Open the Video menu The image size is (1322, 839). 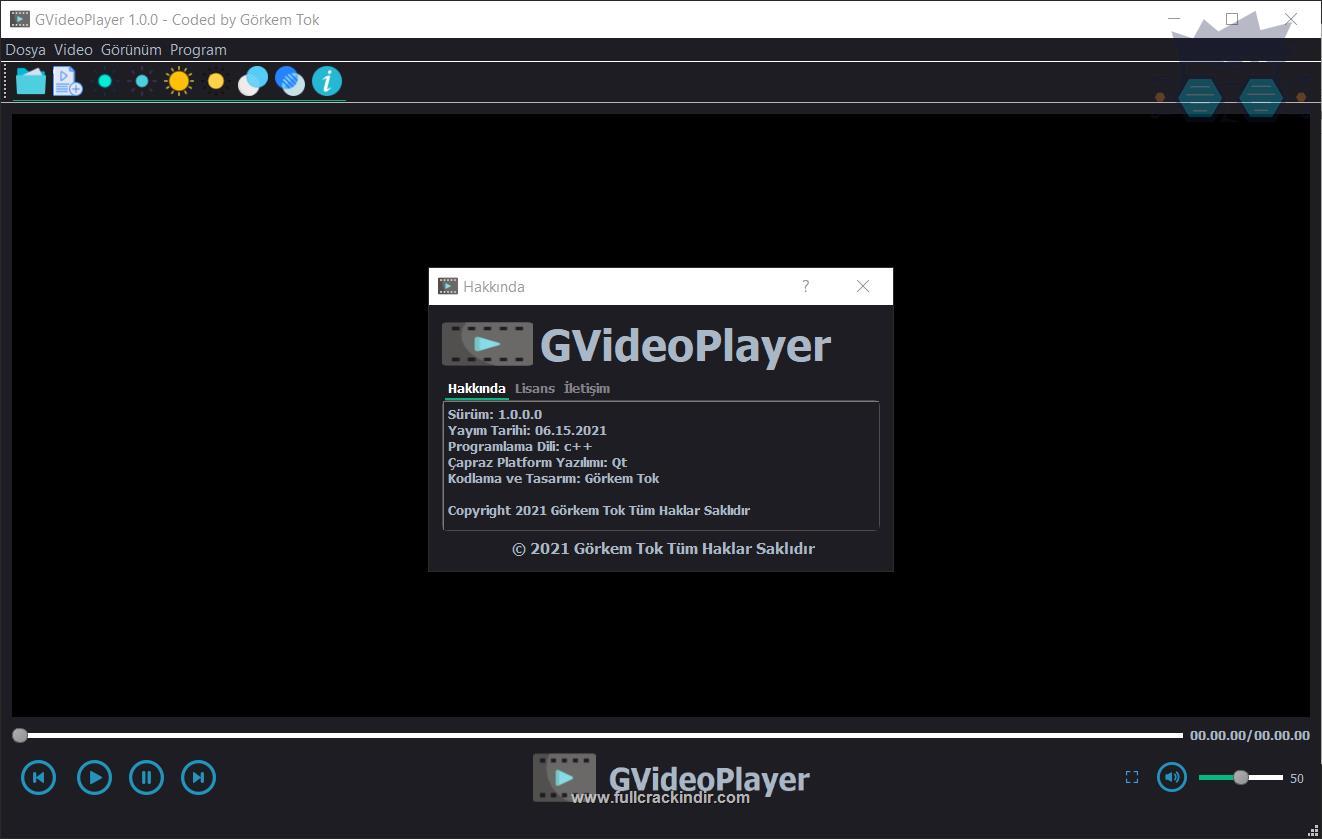point(73,49)
